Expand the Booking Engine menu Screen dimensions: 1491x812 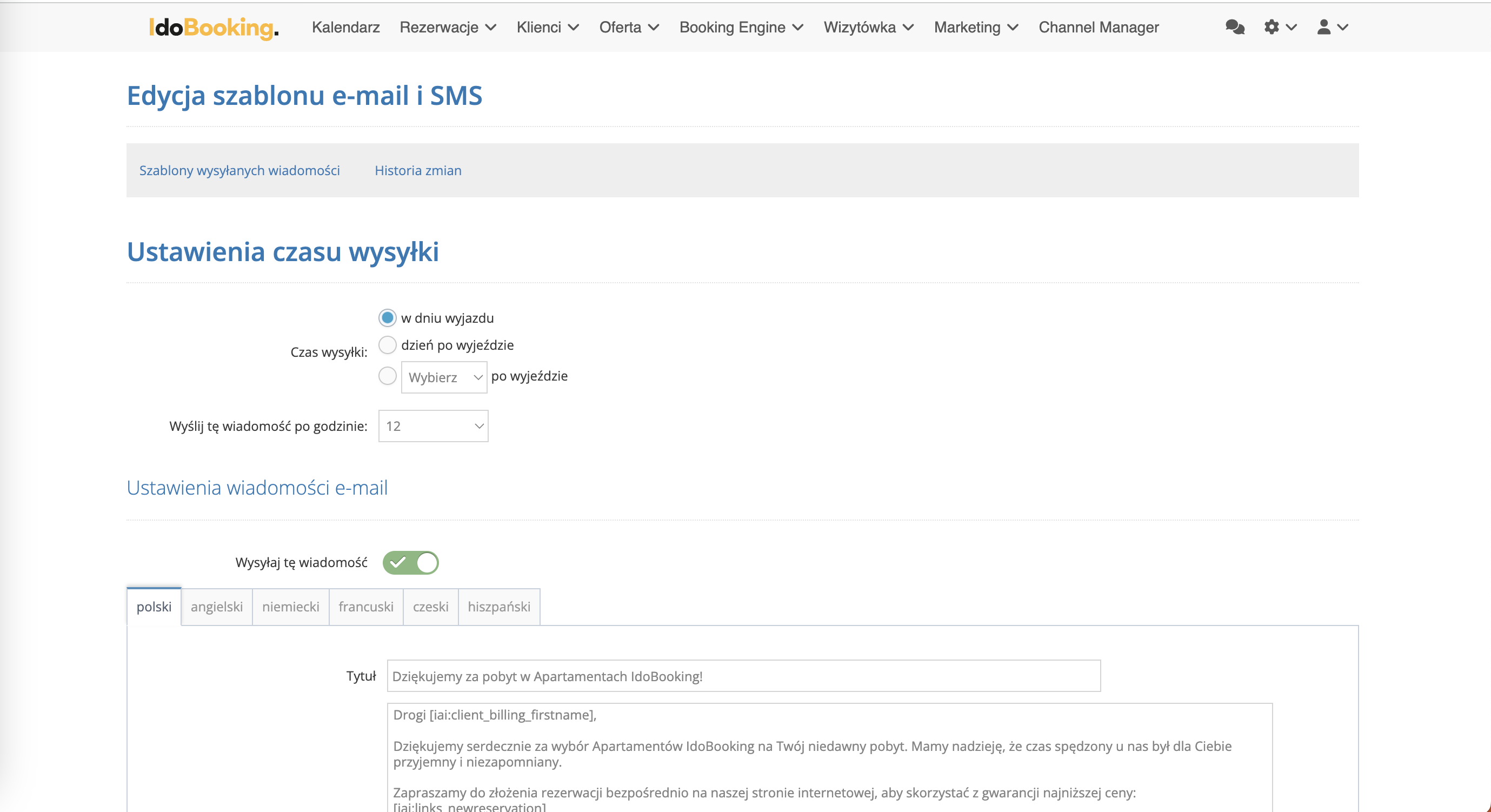[741, 27]
